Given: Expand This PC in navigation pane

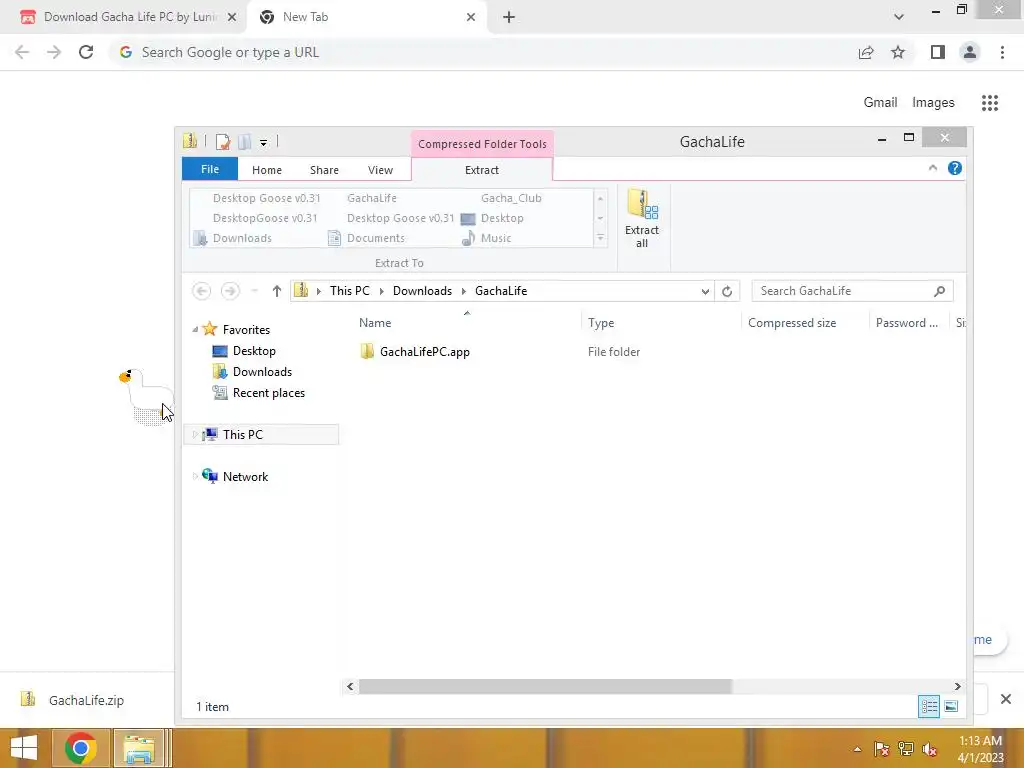Looking at the screenshot, I should 195,434.
